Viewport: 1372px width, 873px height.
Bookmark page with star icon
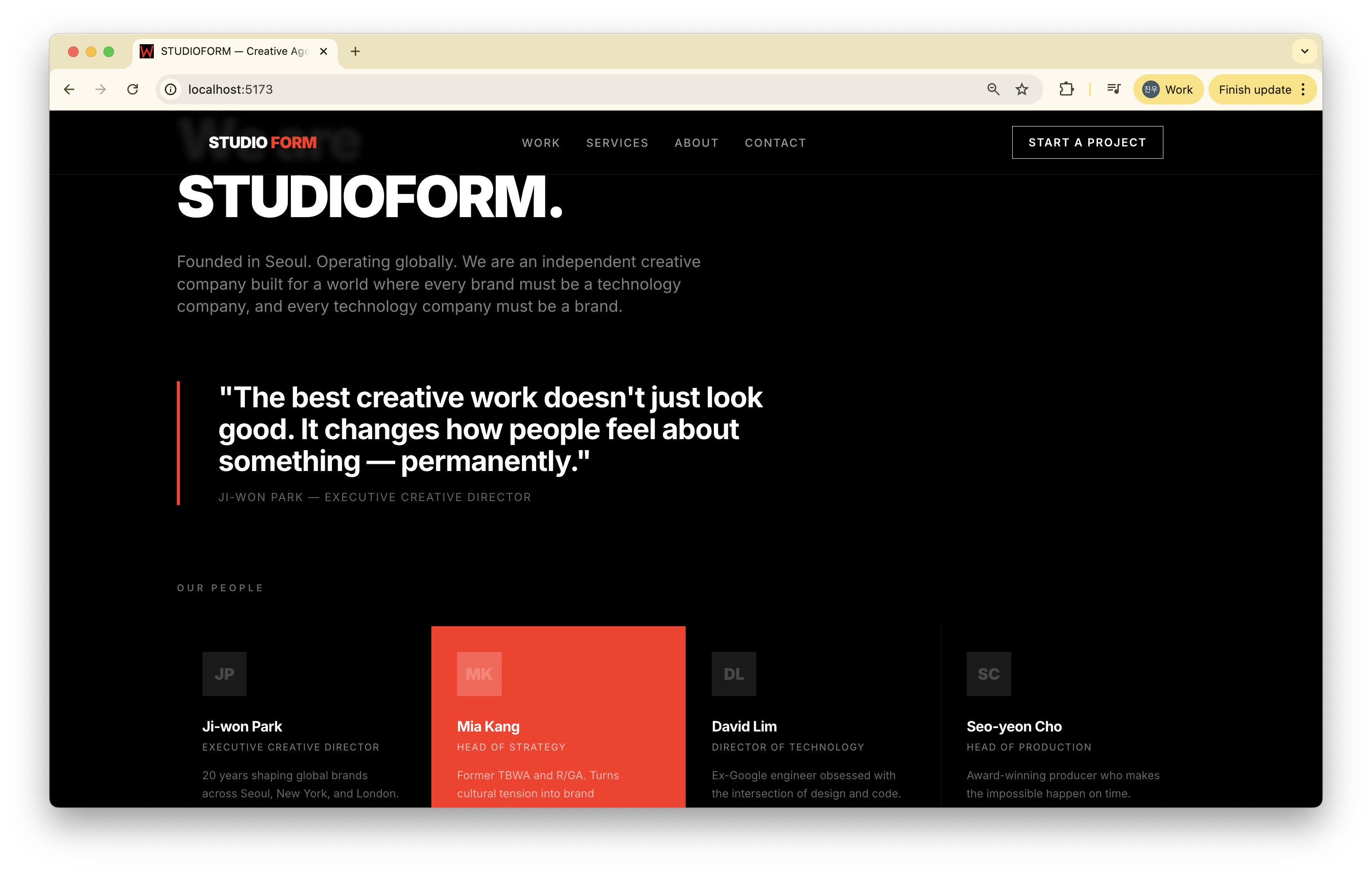tap(1021, 89)
